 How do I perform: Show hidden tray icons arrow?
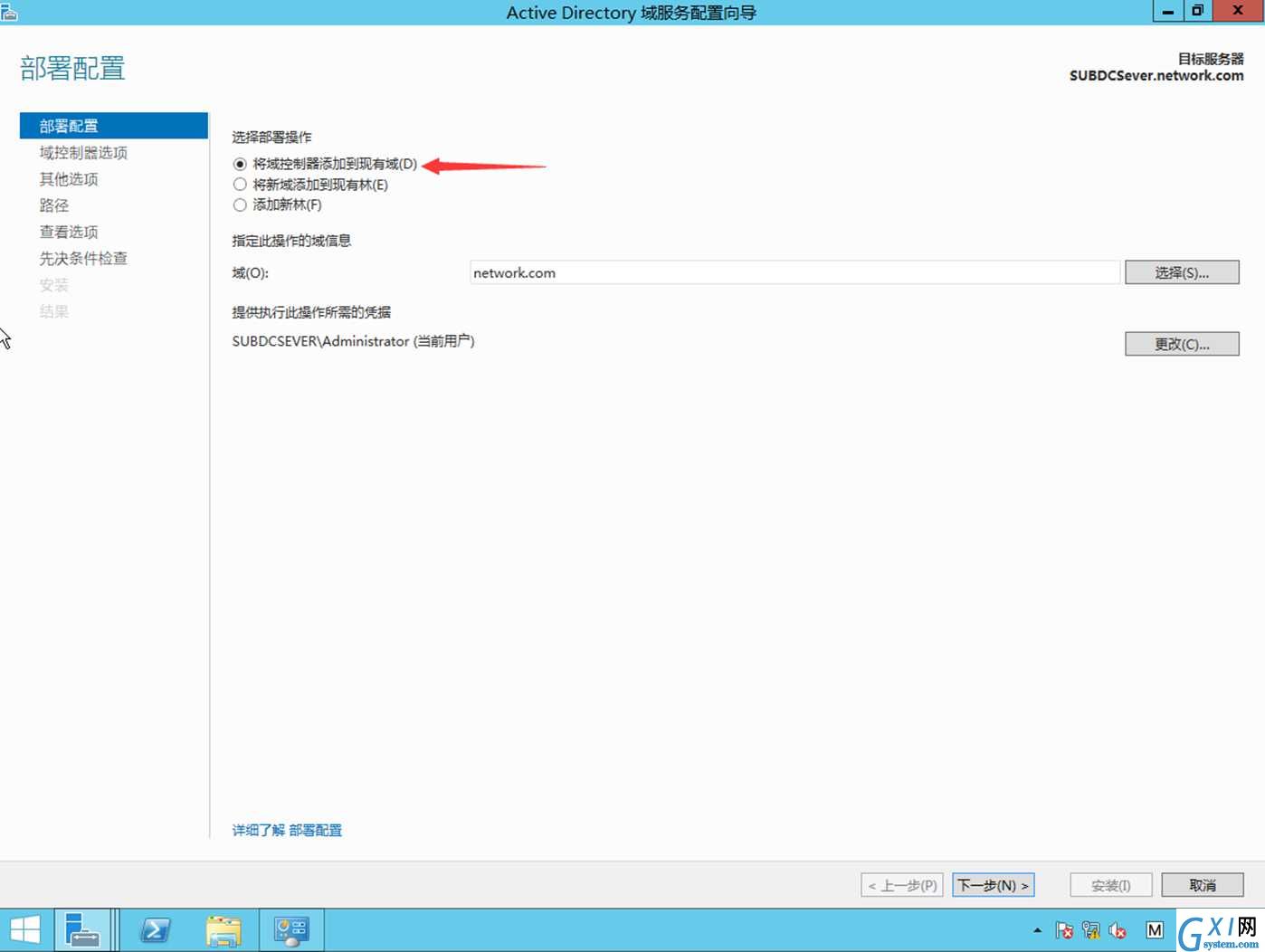(x=1037, y=930)
